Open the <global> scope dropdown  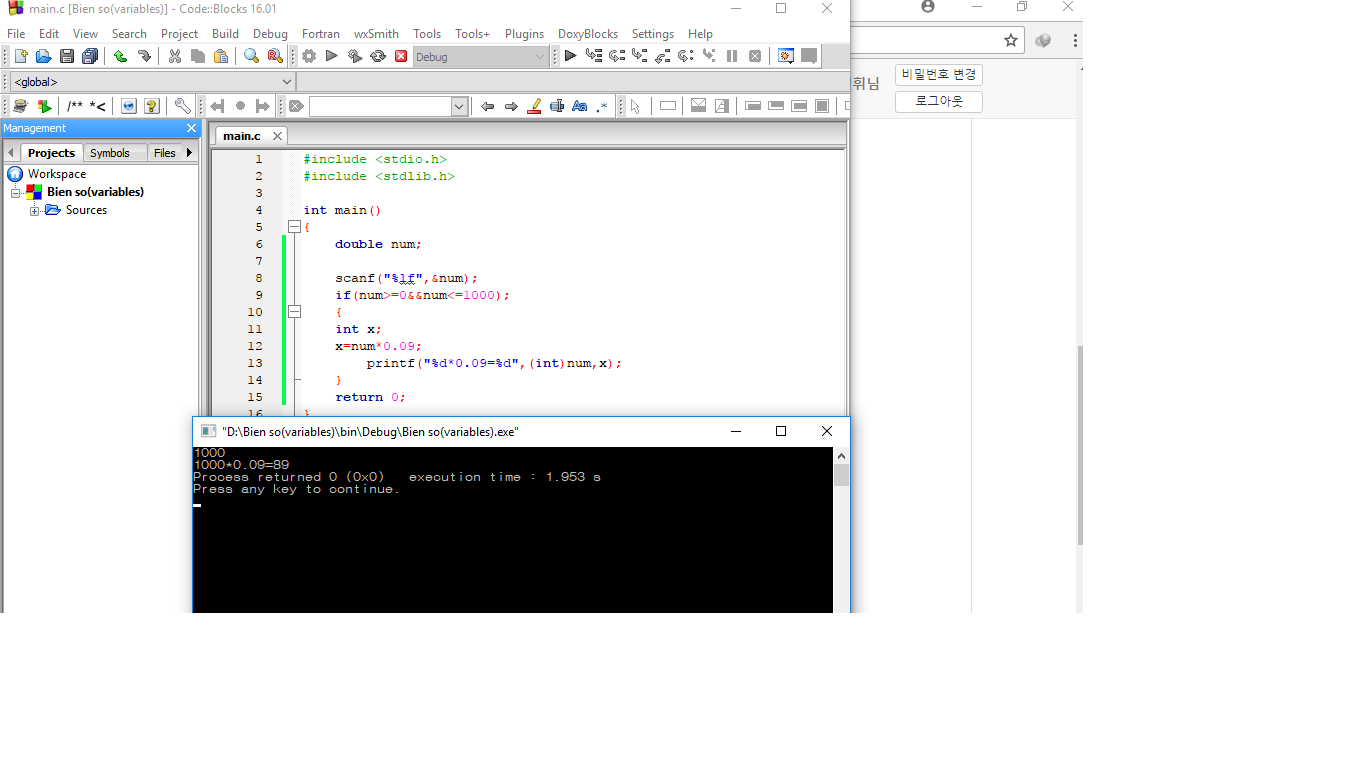point(286,82)
